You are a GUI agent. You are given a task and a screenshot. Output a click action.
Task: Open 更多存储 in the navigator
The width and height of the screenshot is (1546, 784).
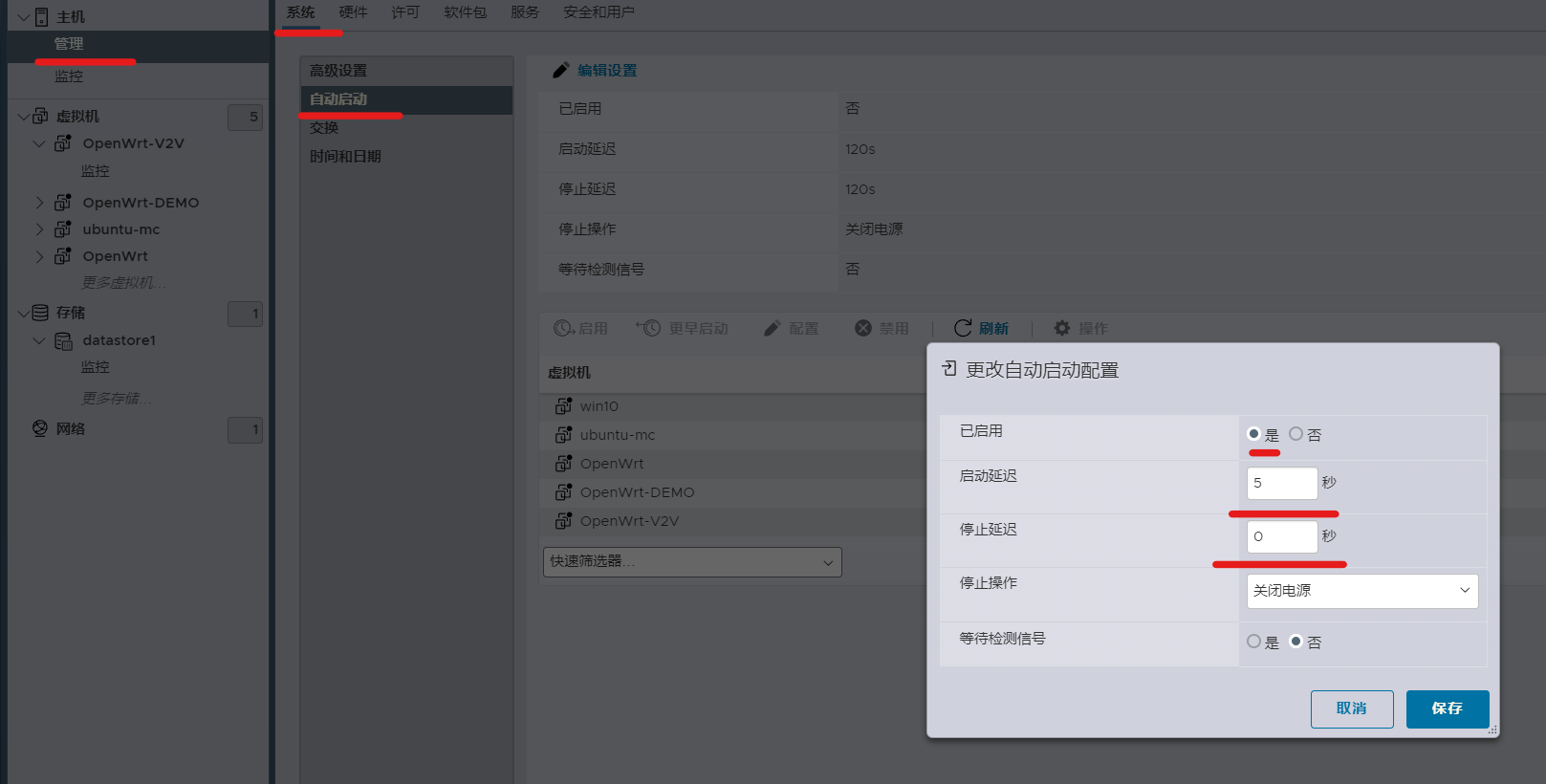point(117,398)
